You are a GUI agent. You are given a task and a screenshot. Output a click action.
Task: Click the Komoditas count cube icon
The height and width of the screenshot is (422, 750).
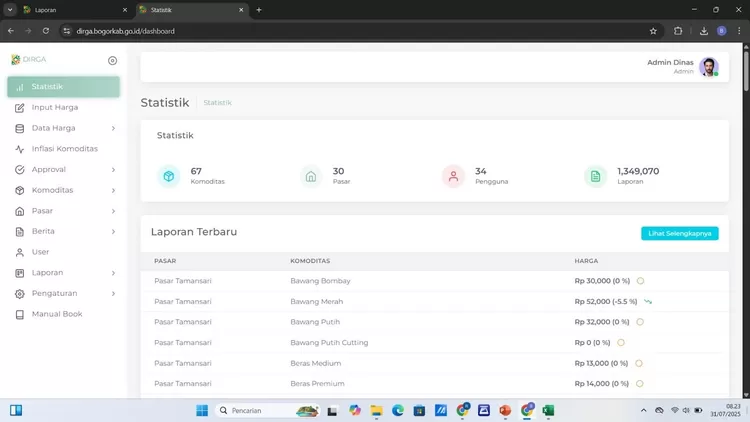[169, 176]
